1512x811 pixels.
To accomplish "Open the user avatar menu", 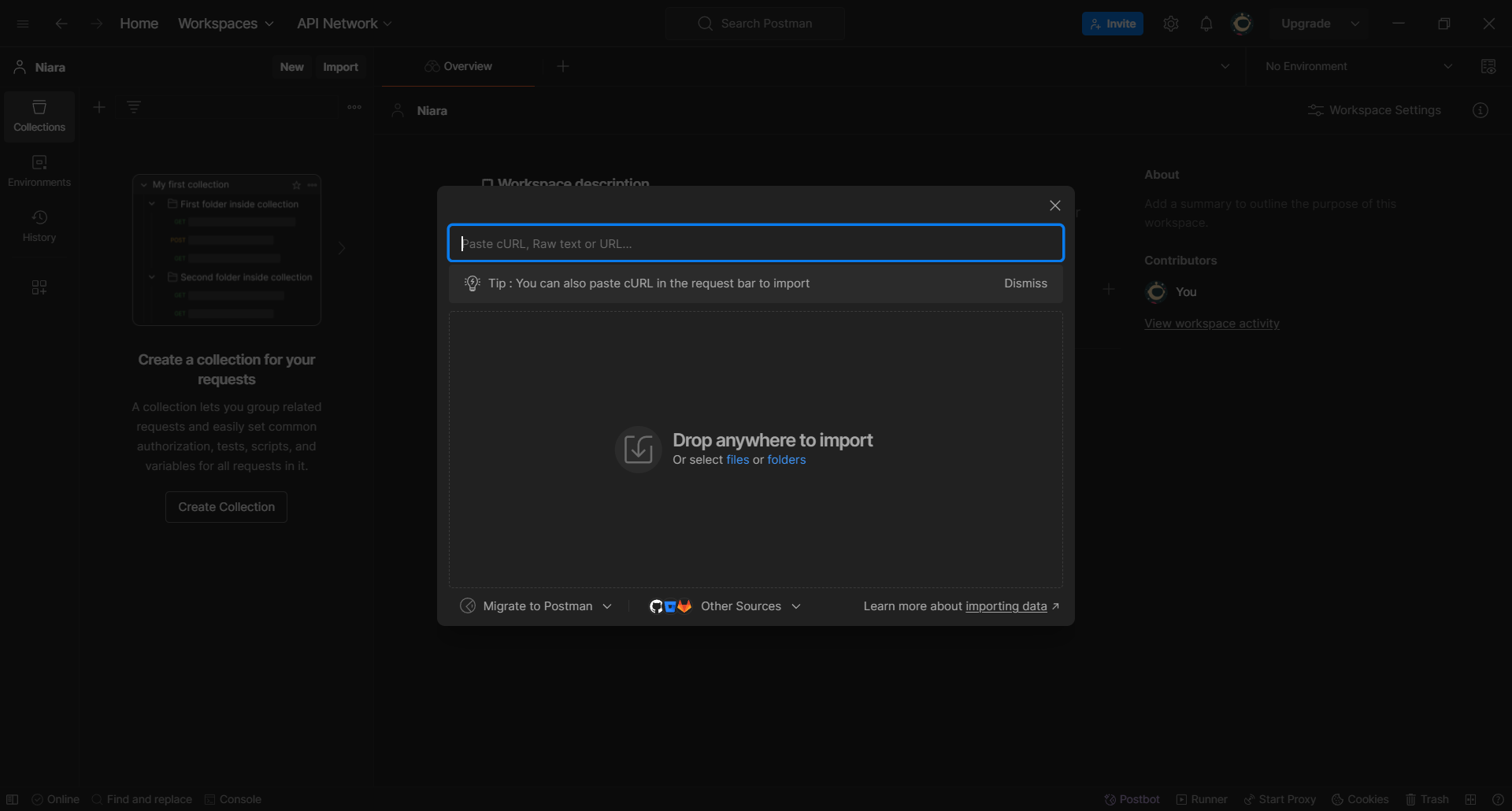I will pos(1242,24).
